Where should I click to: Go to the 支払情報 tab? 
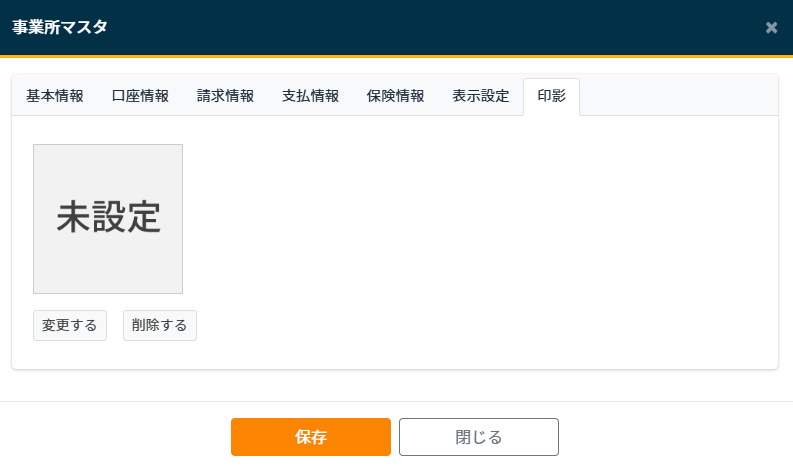[310, 96]
